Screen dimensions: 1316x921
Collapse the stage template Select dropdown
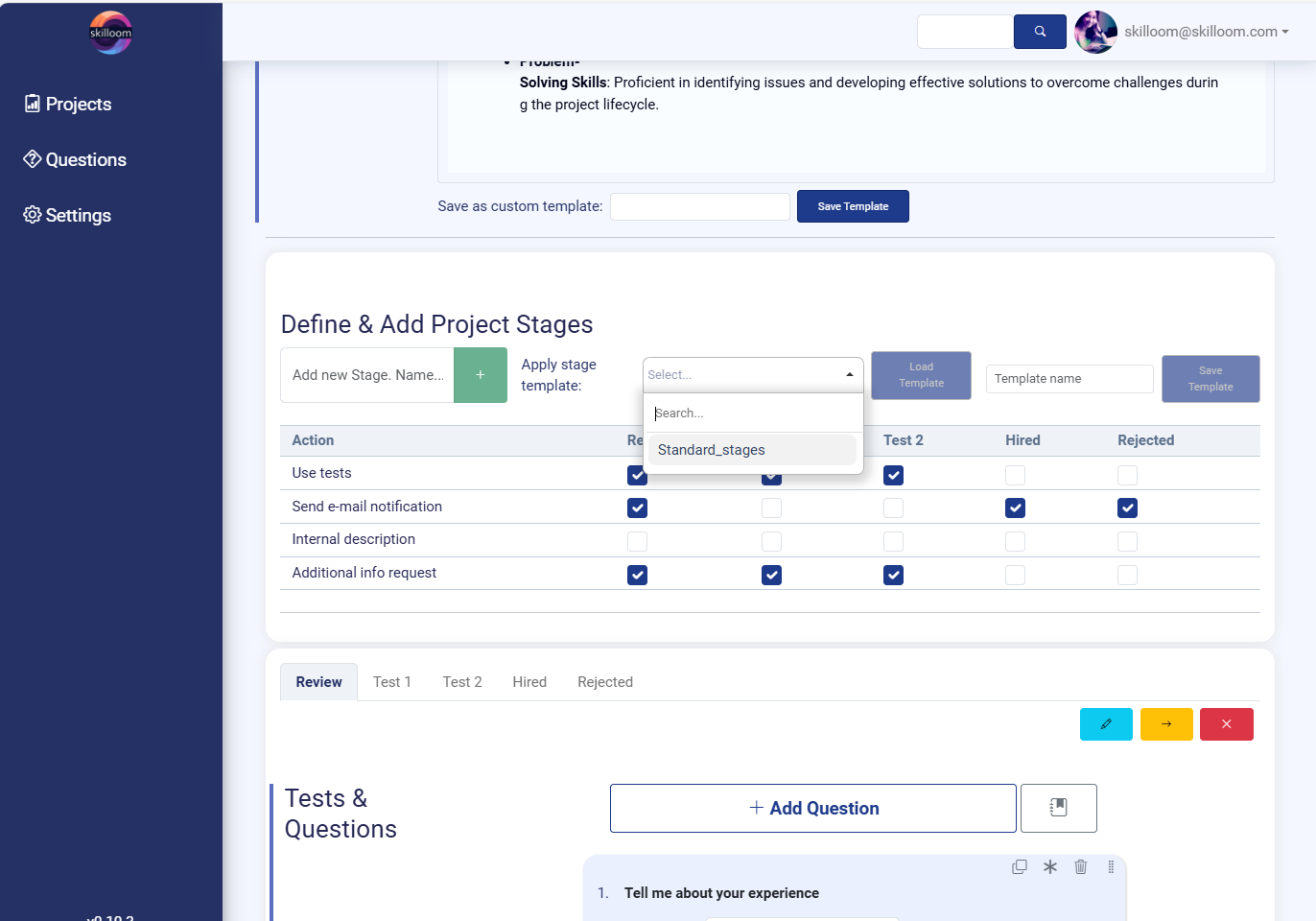coord(753,375)
